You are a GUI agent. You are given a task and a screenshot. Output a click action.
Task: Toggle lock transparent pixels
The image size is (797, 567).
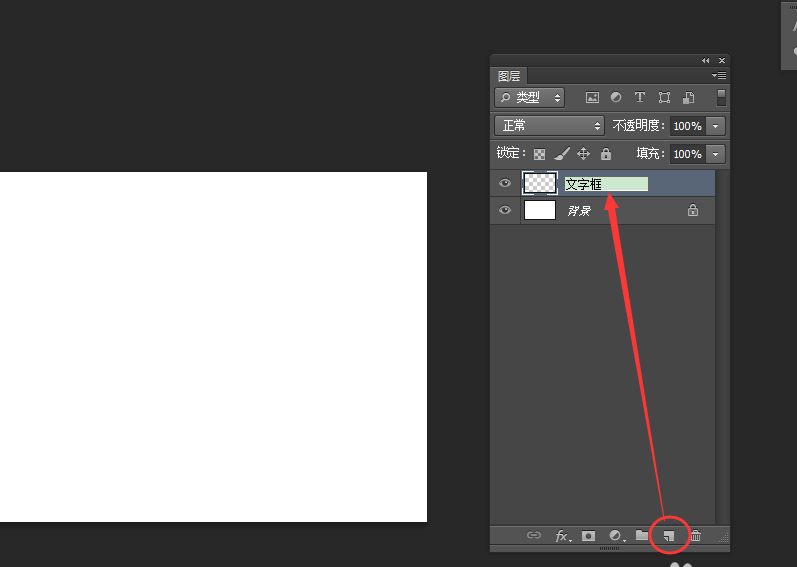[539, 154]
